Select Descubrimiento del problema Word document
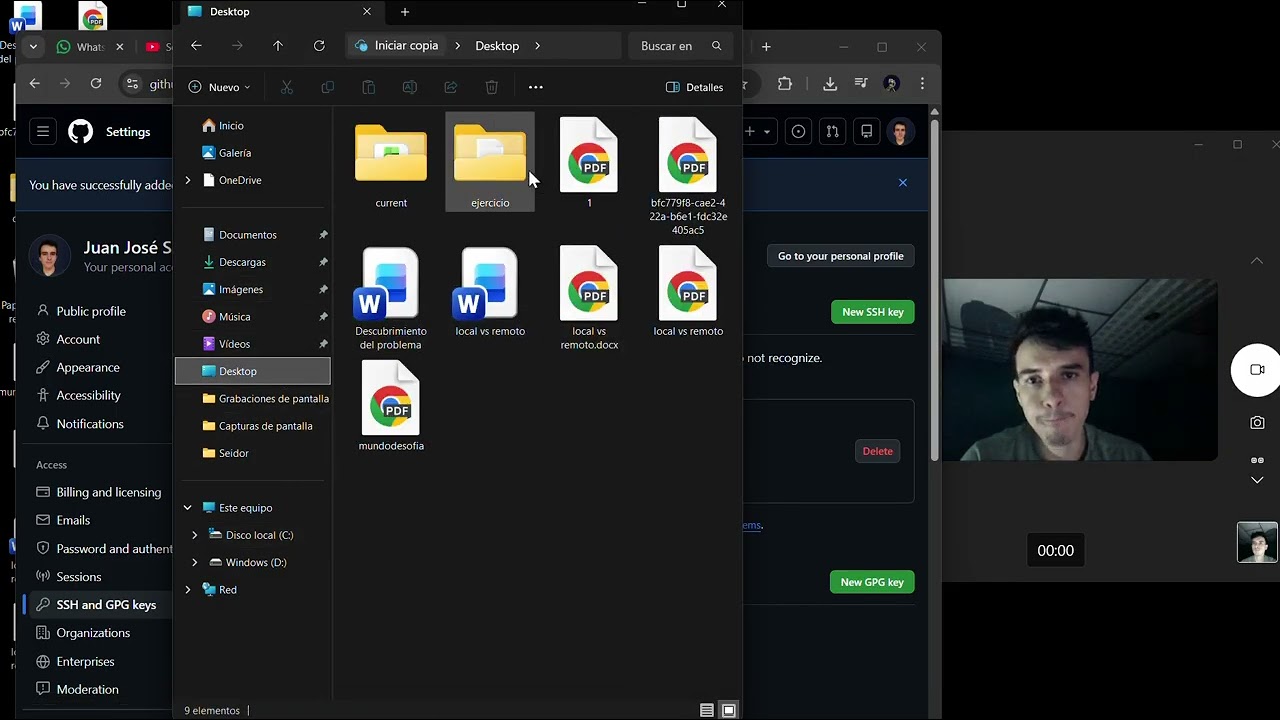The width and height of the screenshot is (1280, 720). click(391, 298)
